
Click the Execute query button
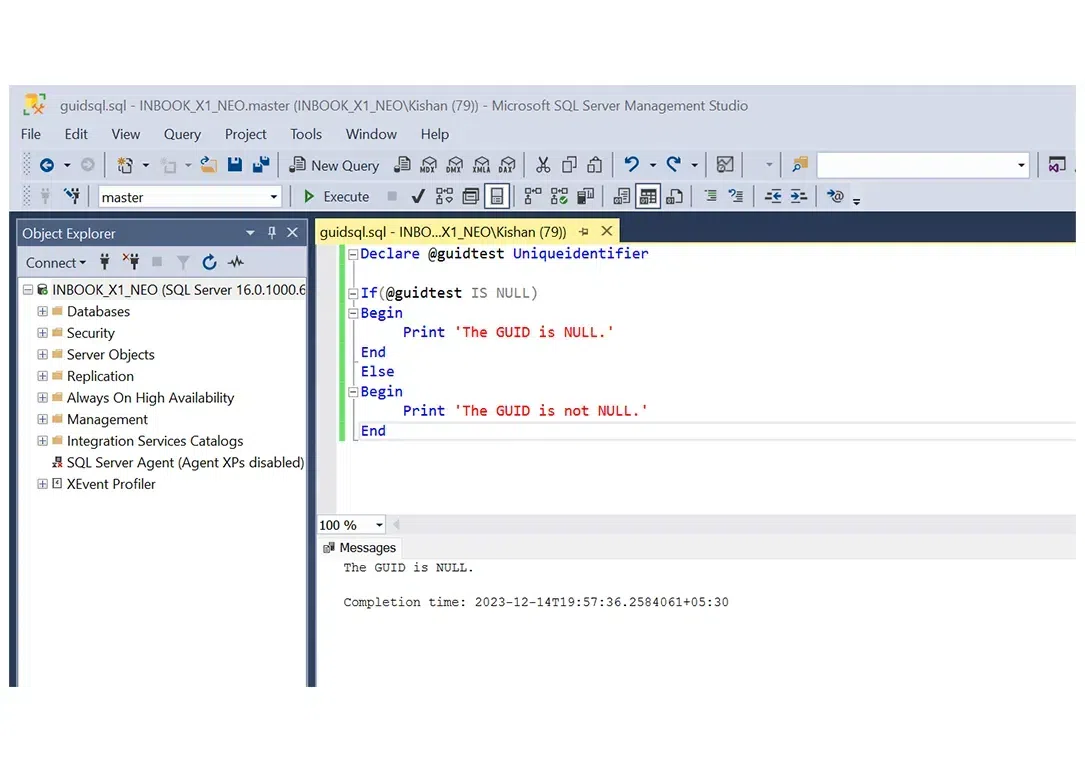(337, 197)
